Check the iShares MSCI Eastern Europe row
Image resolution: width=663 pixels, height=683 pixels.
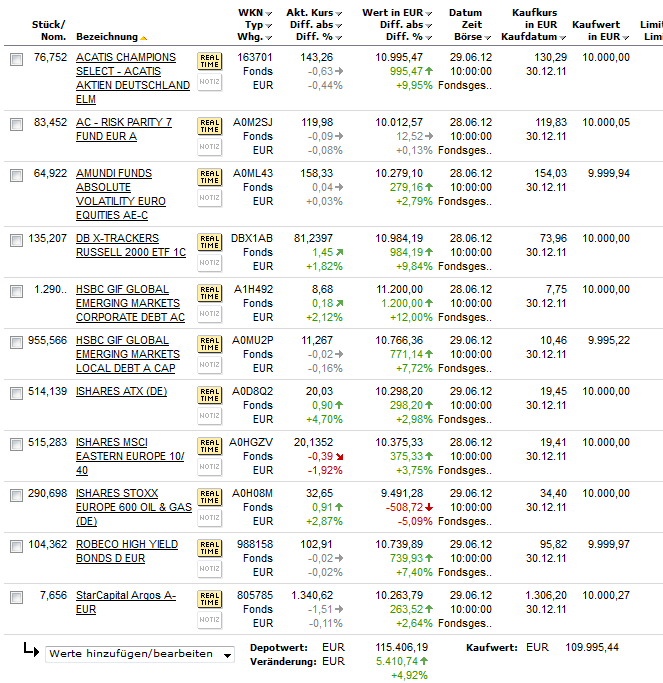(17, 444)
